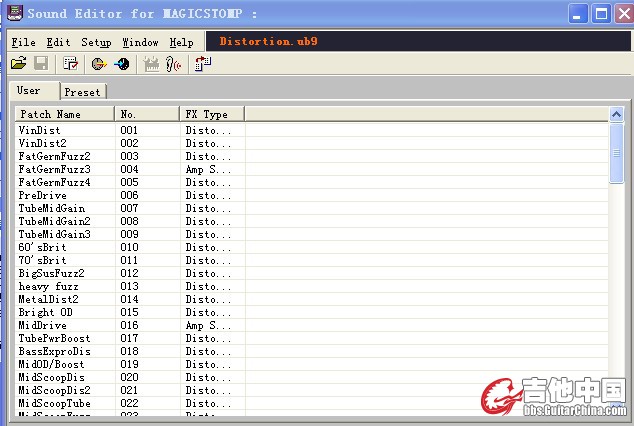
Task: Select the PreDrive patch
Action: coord(42,195)
